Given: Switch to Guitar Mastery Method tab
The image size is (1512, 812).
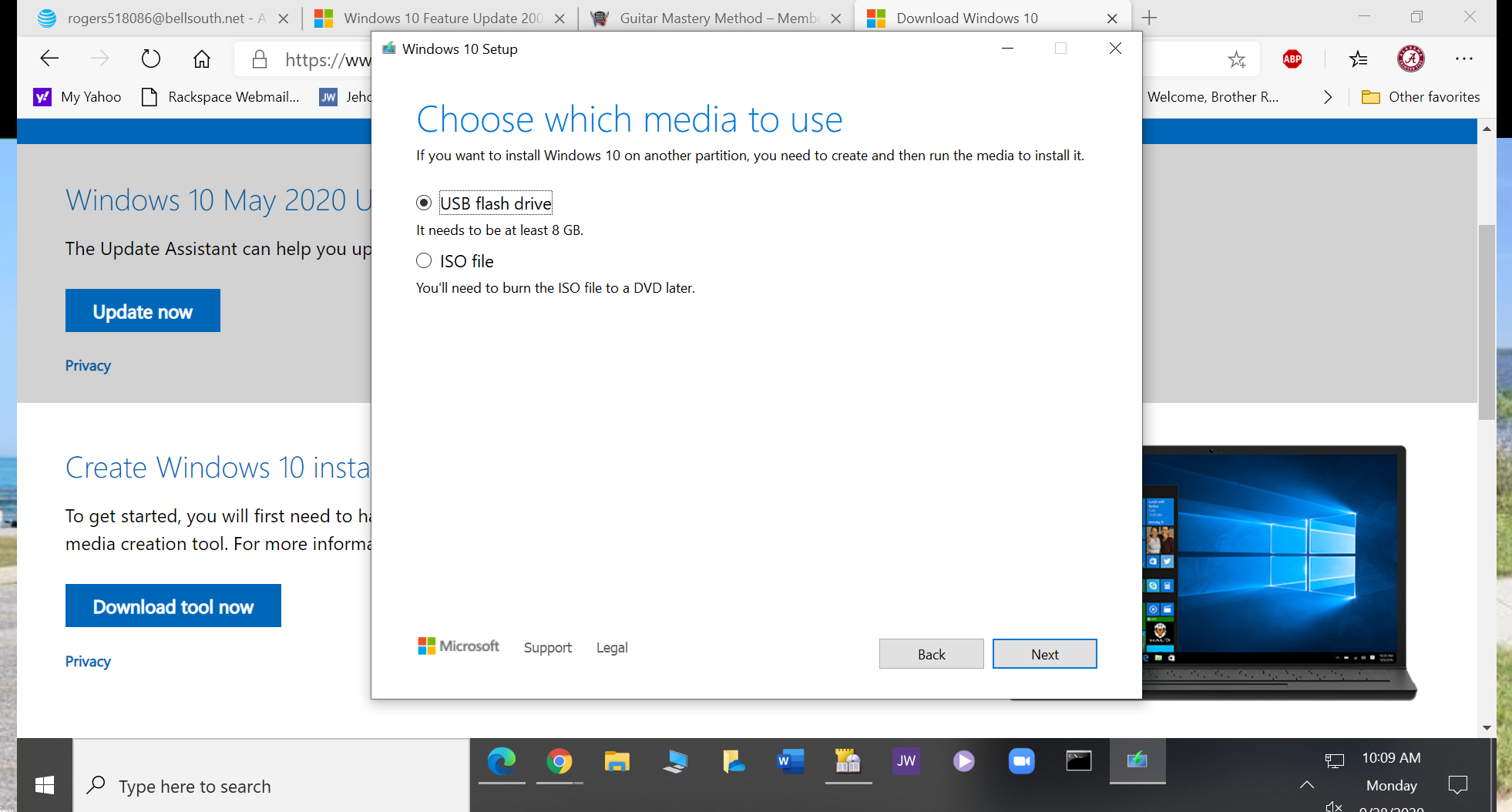Looking at the screenshot, I should pyautogui.click(x=716, y=18).
